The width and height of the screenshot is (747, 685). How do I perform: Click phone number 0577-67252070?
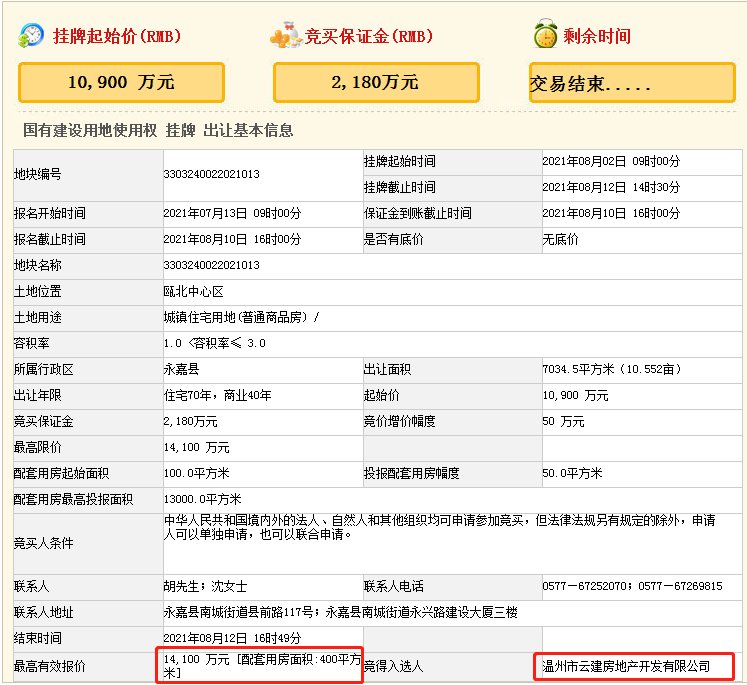[585, 586]
